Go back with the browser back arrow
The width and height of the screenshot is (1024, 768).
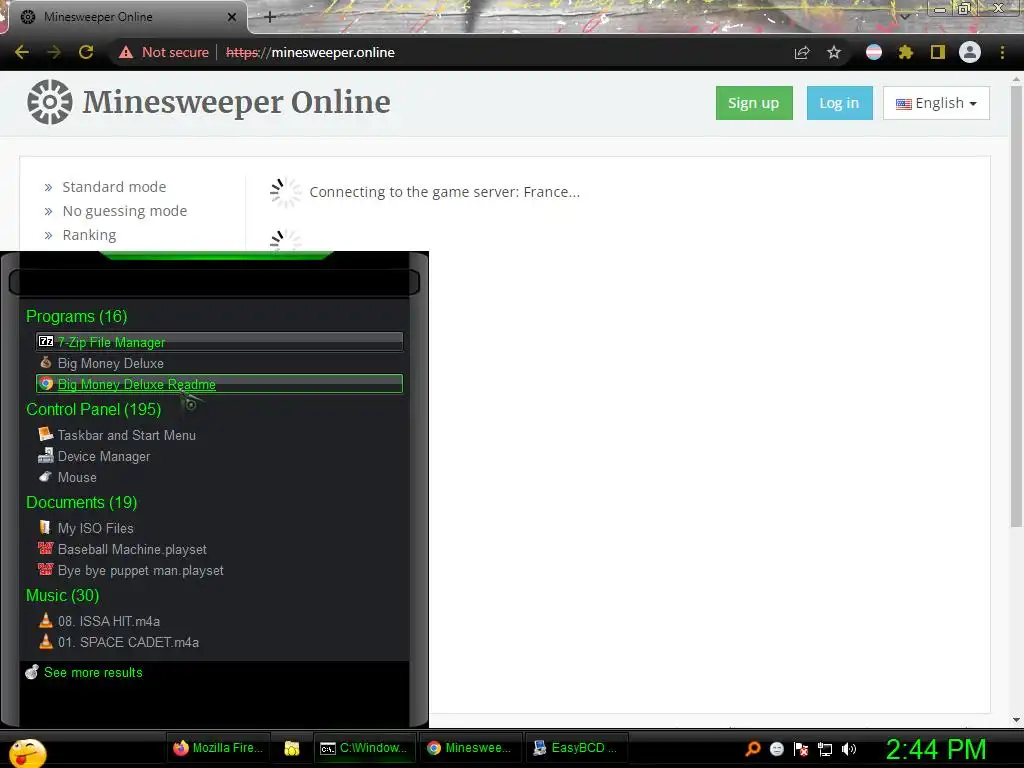coord(22,52)
